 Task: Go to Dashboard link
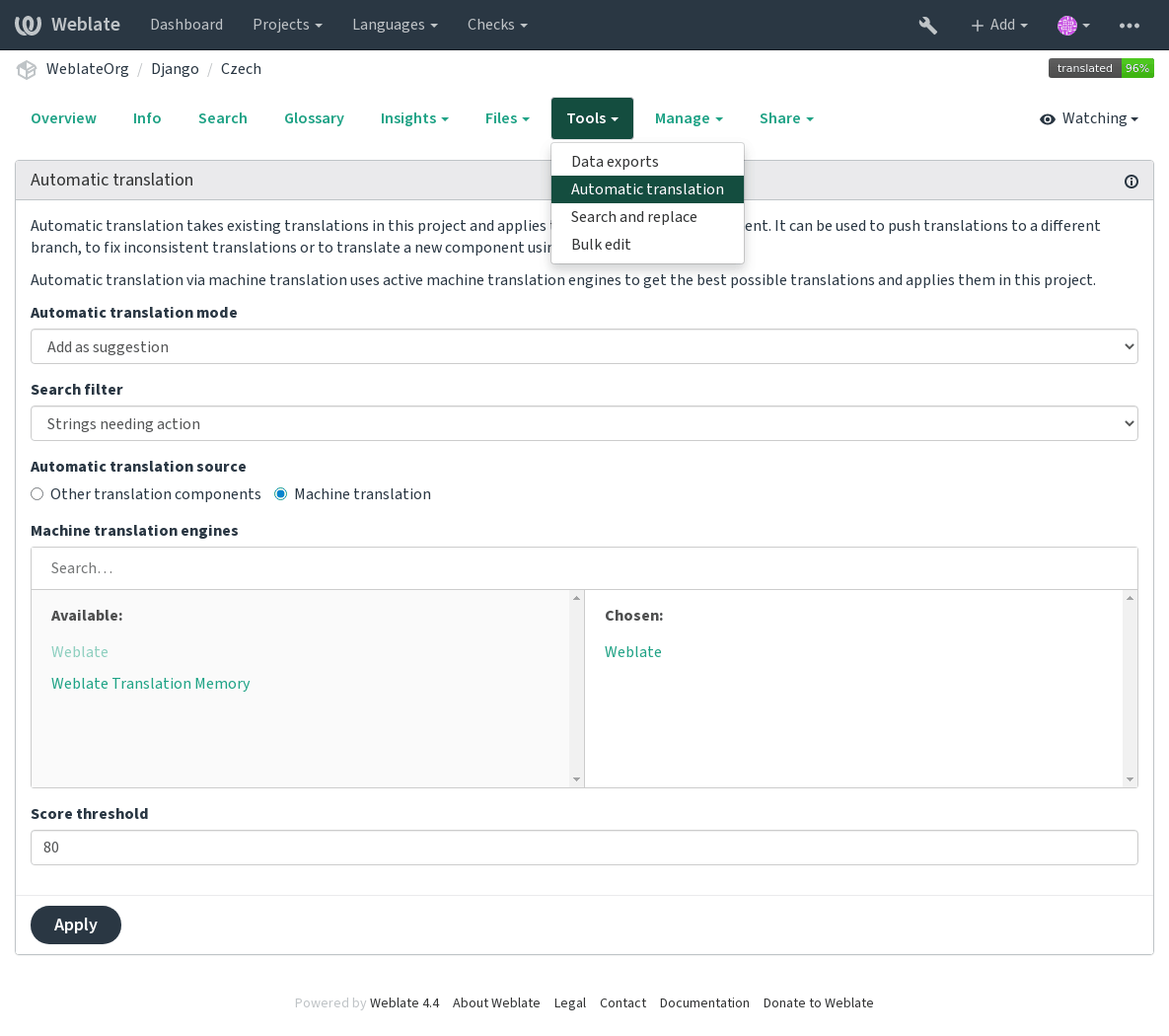tap(186, 25)
